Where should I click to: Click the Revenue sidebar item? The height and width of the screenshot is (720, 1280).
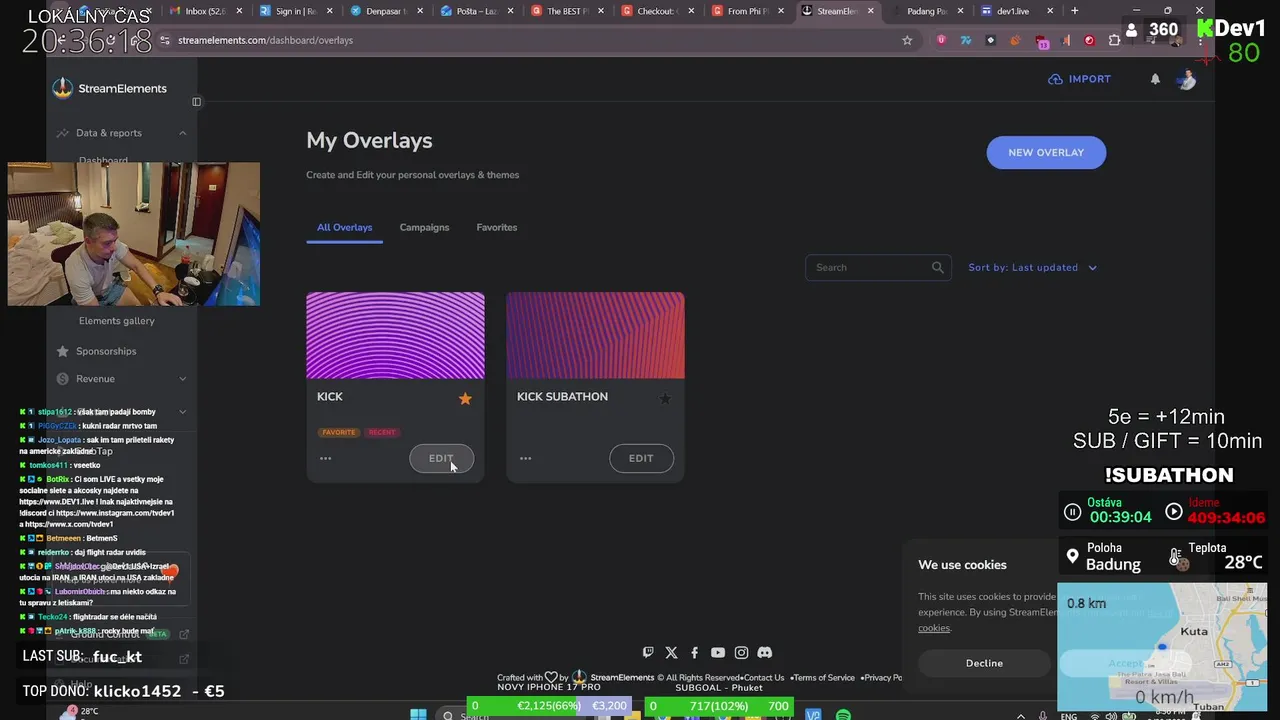(95, 379)
